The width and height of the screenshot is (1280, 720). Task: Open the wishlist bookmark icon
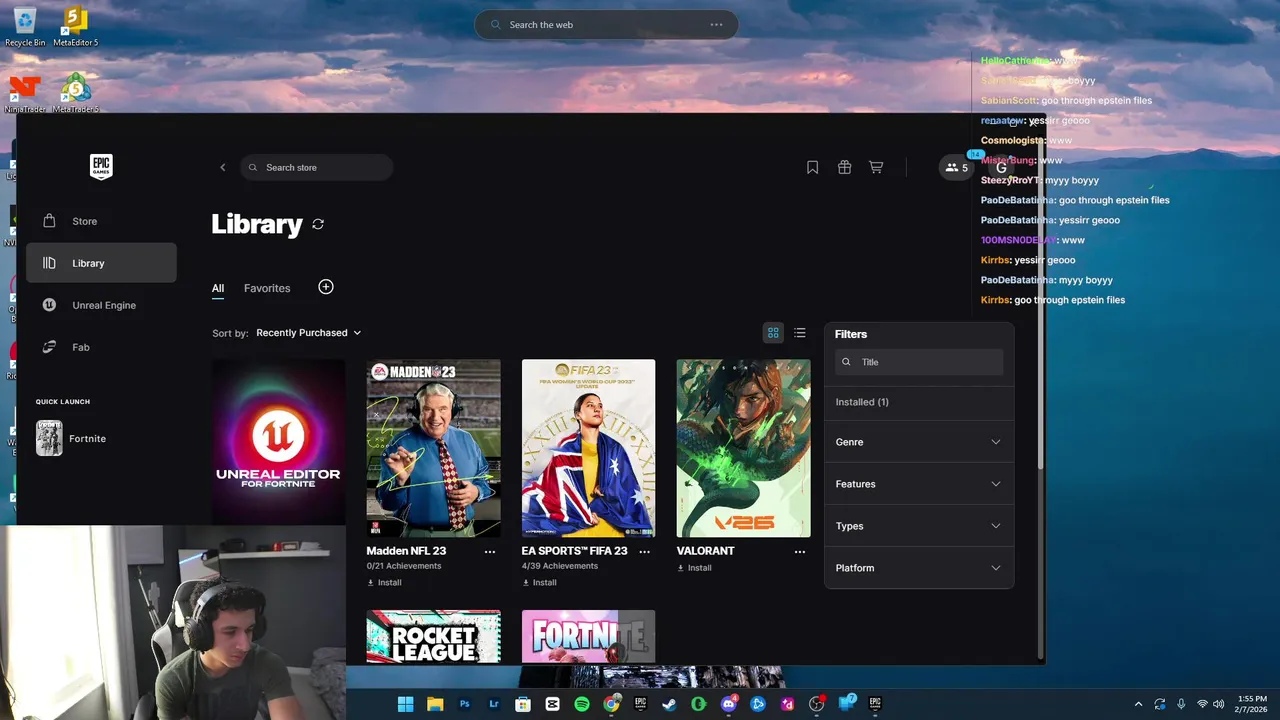click(x=813, y=167)
